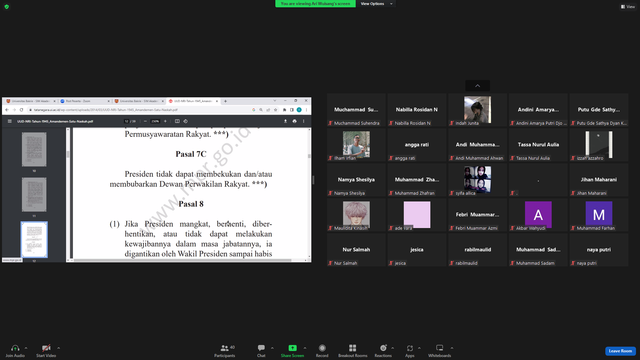Open the View Options dropdown
The height and width of the screenshot is (360, 640).
(x=376, y=4)
